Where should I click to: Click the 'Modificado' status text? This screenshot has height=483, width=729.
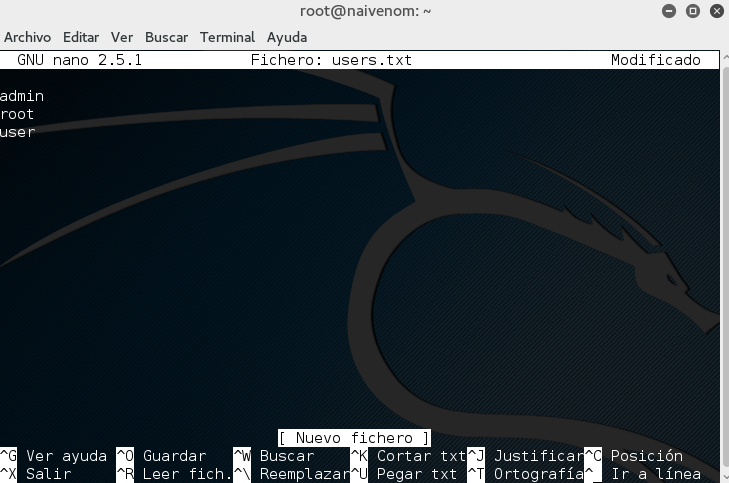(656, 60)
